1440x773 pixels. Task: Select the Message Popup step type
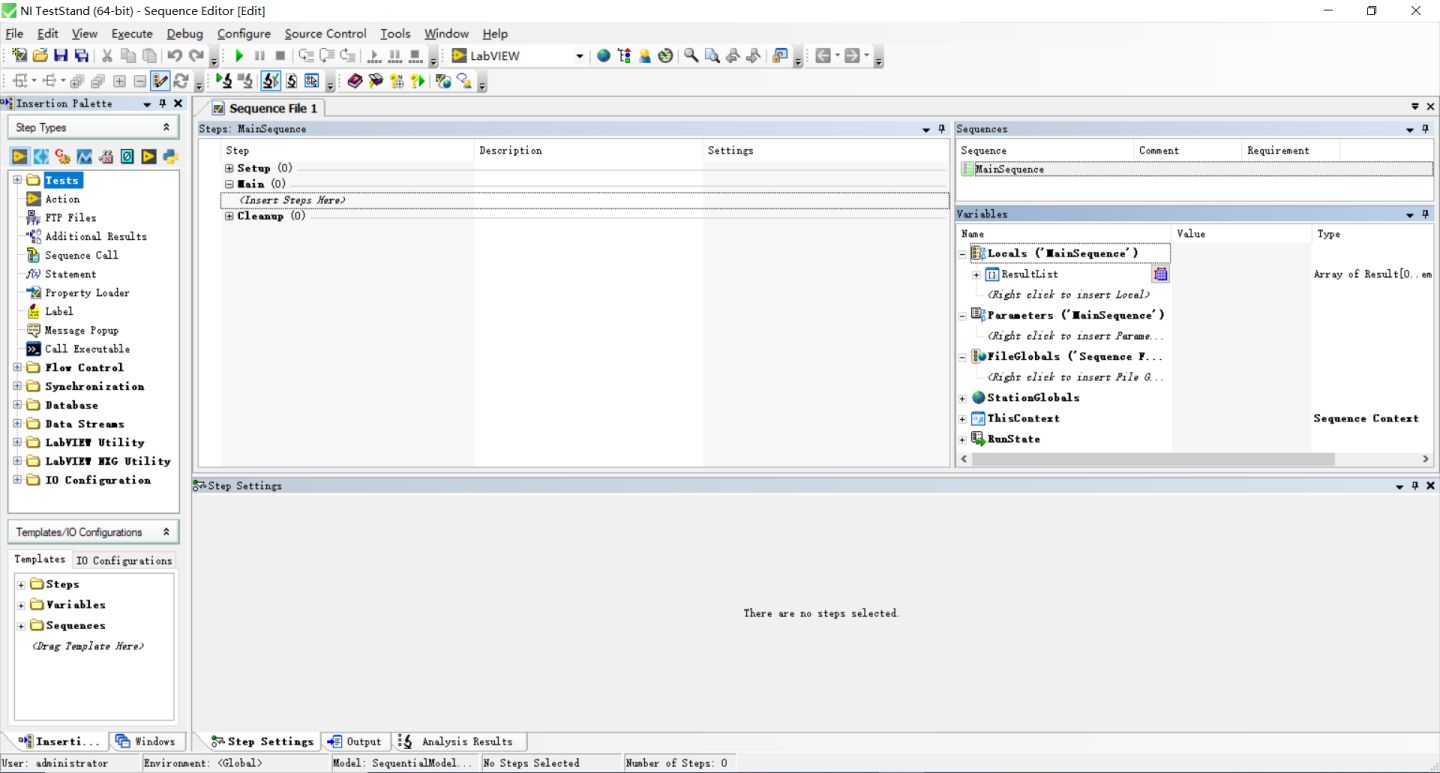tap(81, 330)
